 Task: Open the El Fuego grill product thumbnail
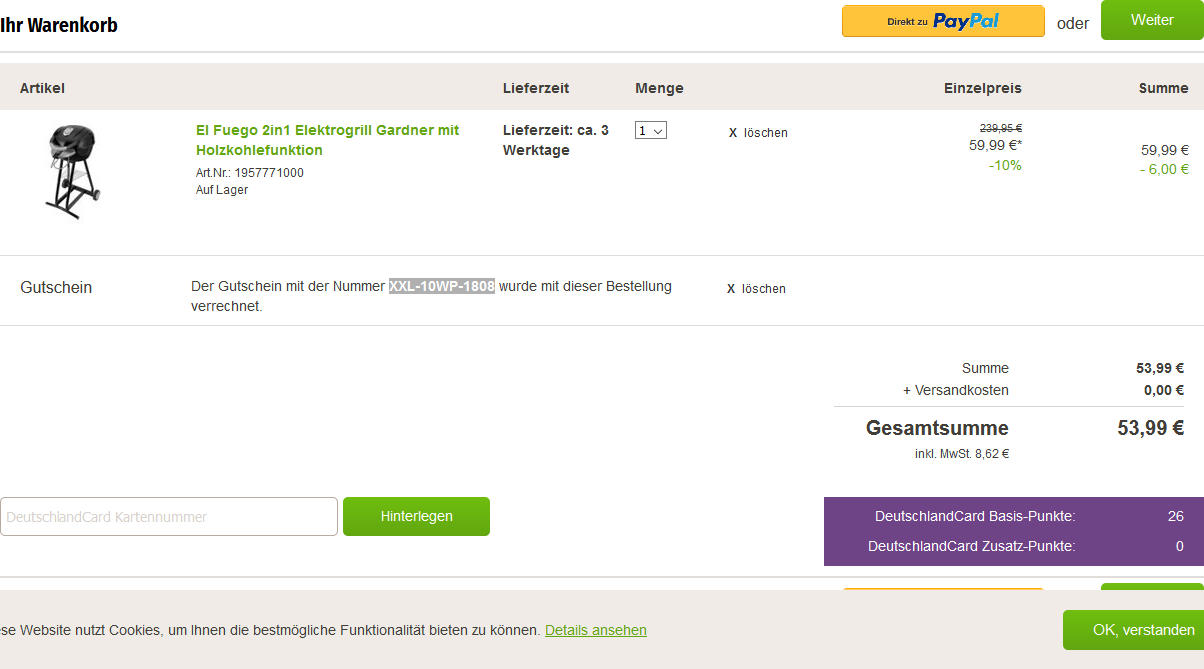[72, 170]
